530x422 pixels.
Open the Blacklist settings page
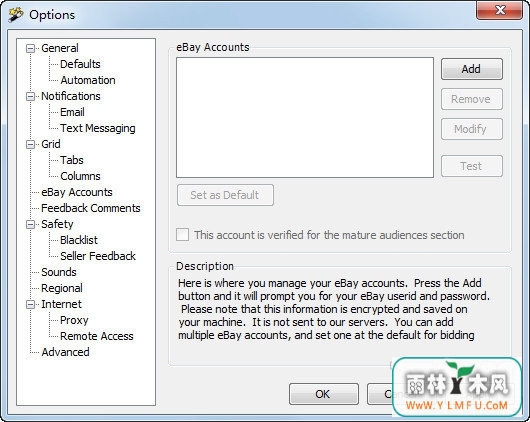coord(79,240)
